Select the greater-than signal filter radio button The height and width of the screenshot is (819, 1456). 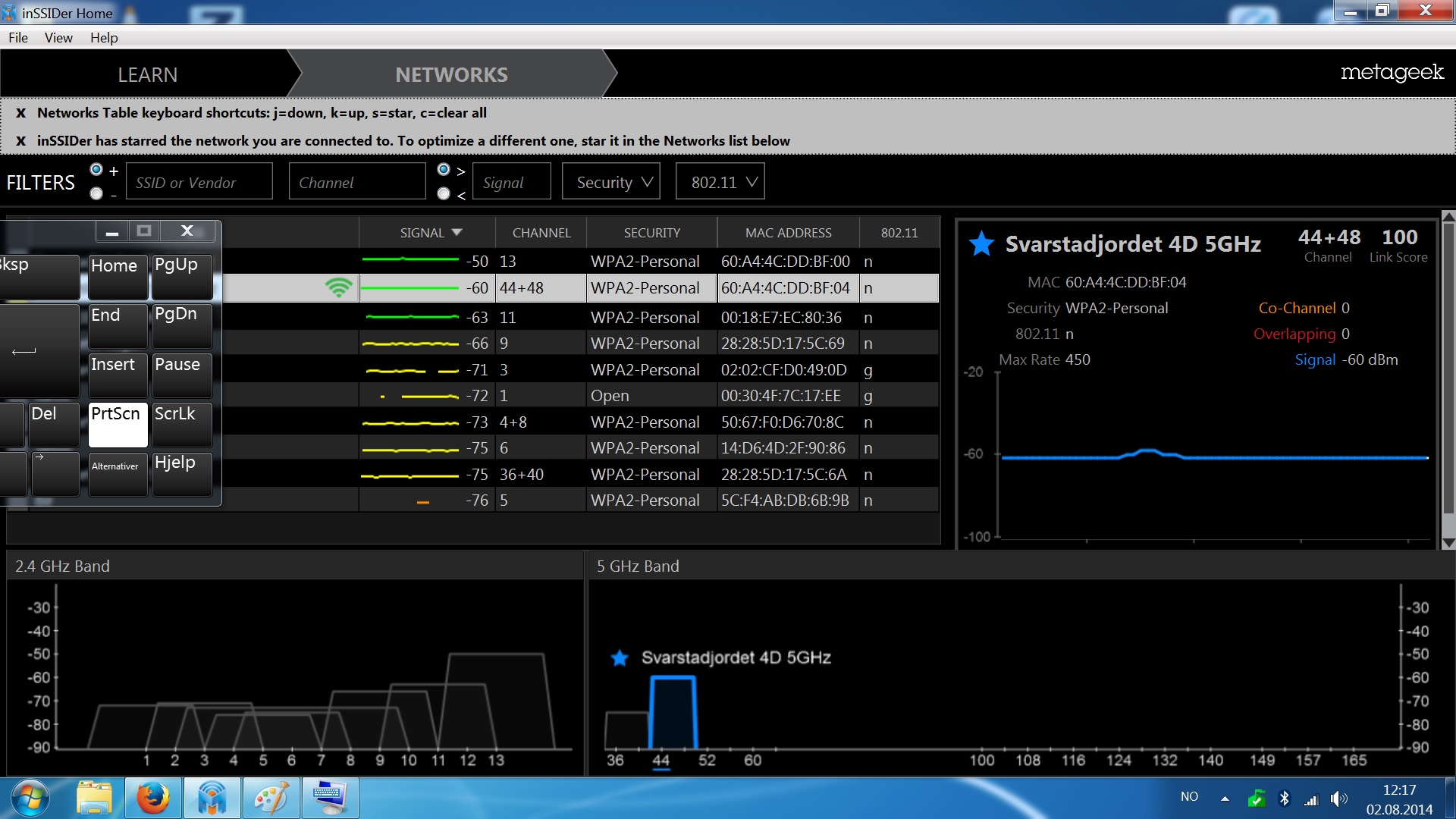444,169
